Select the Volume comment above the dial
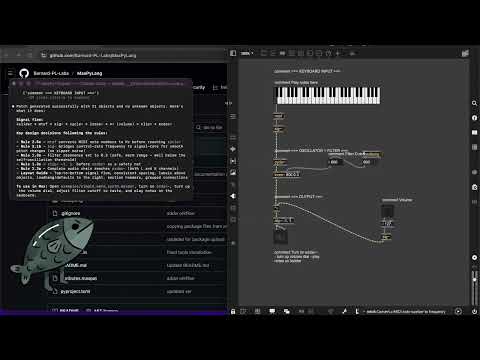This screenshot has width=480, height=360. click(x=397, y=200)
